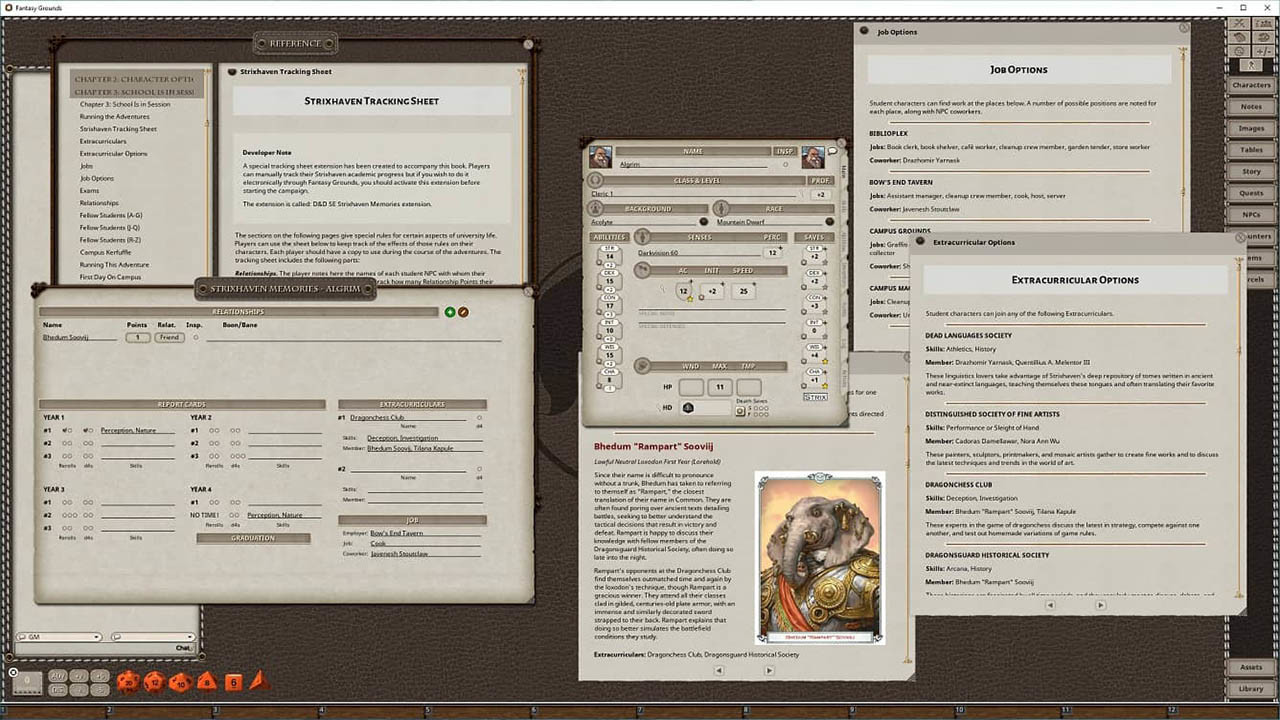Open the Story sidebar tab

[x=1250, y=171]
